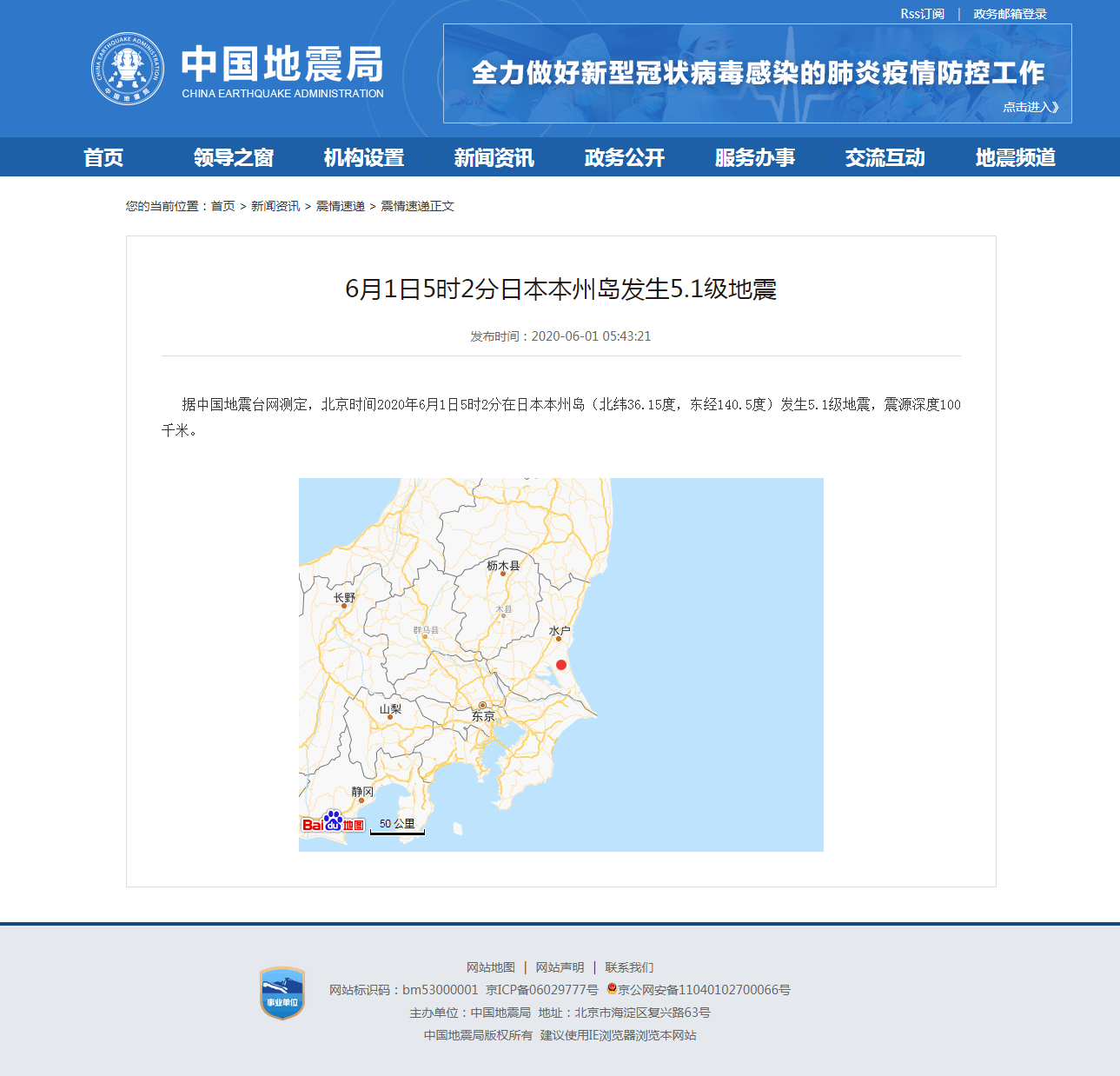Expand the 交流互动 section

[x=885, y=157]
